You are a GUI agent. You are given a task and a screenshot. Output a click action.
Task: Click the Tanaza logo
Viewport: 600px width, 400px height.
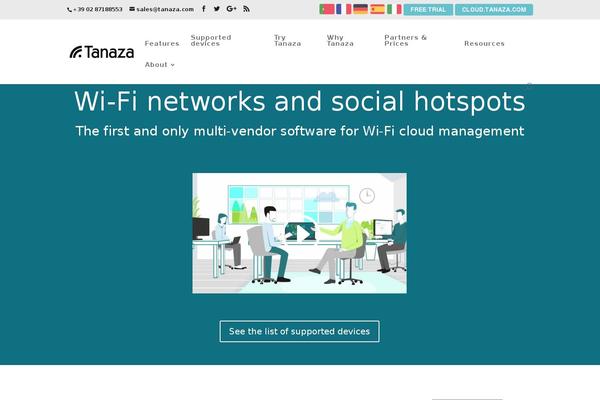pyautogui.click(x=102, y=52)
